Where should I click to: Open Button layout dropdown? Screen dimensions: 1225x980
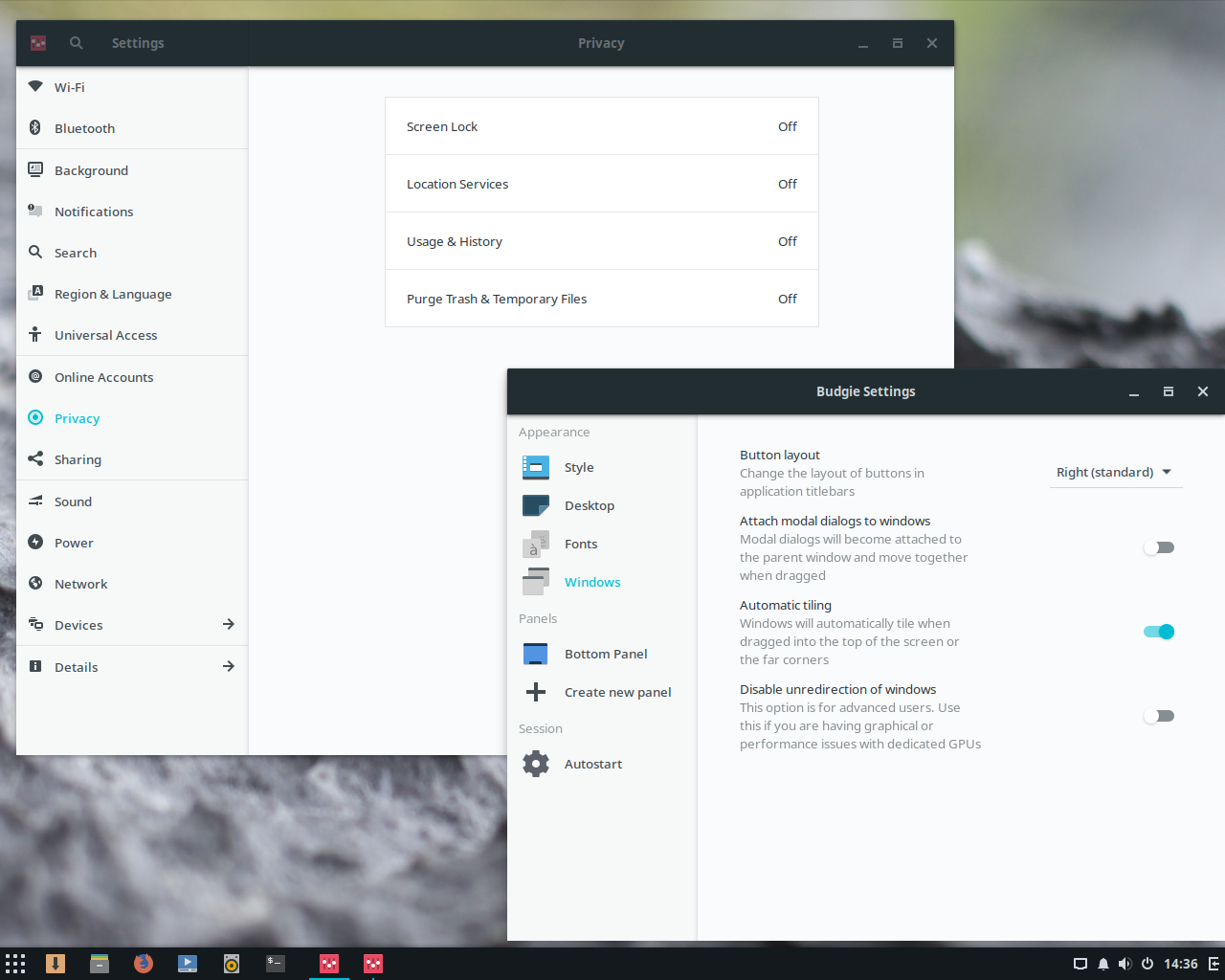point(1116,472)
